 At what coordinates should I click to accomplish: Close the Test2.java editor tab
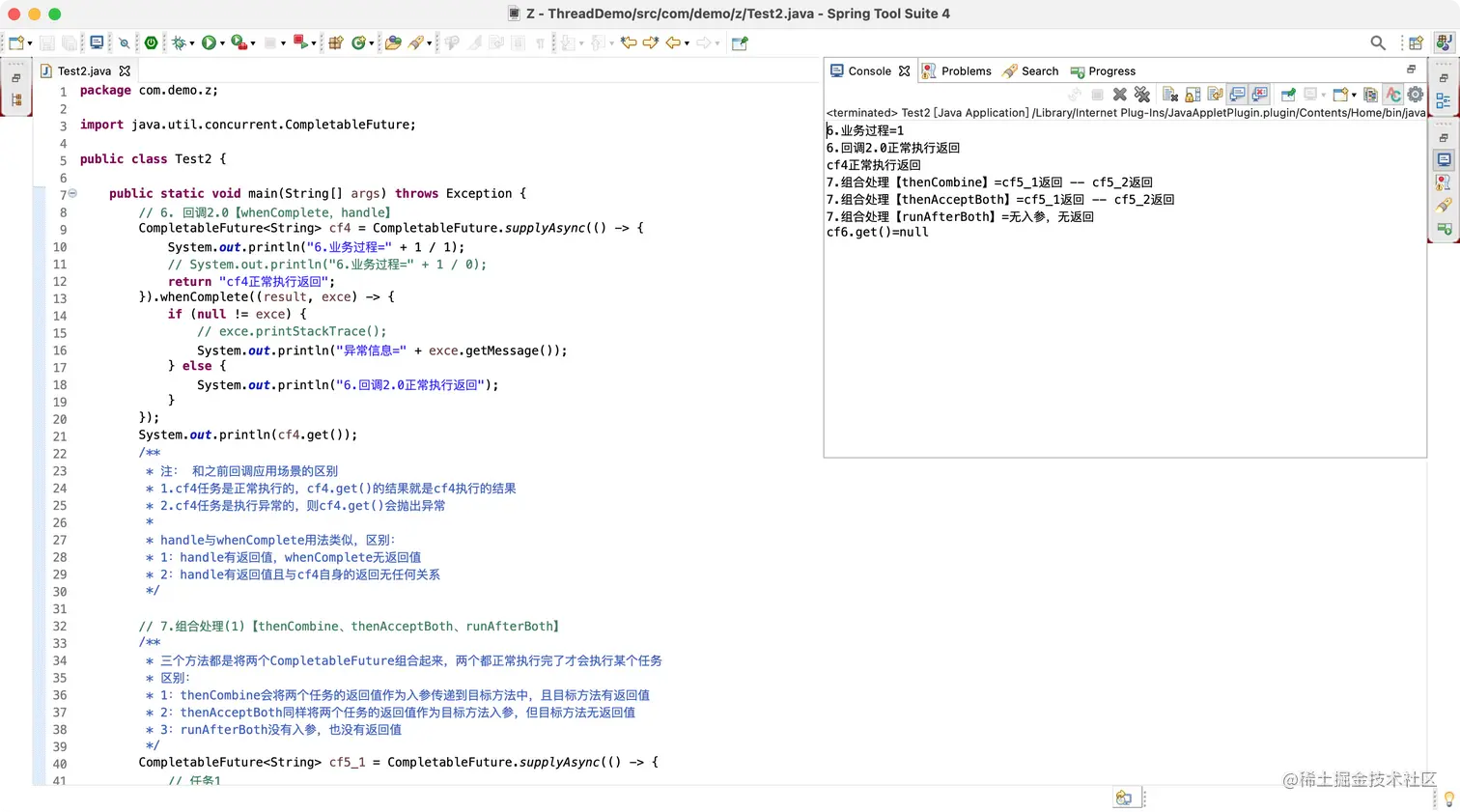(125, 71)
